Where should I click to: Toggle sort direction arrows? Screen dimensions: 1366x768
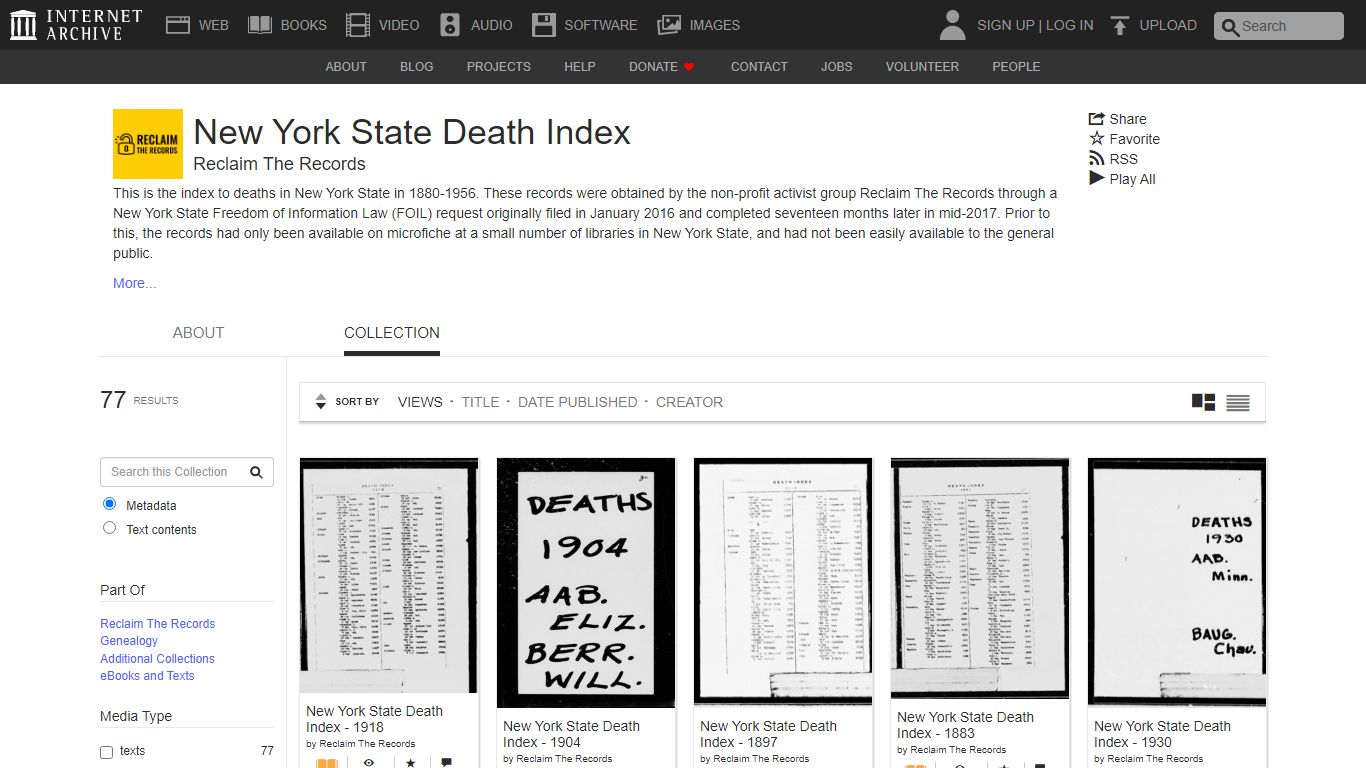321,402
